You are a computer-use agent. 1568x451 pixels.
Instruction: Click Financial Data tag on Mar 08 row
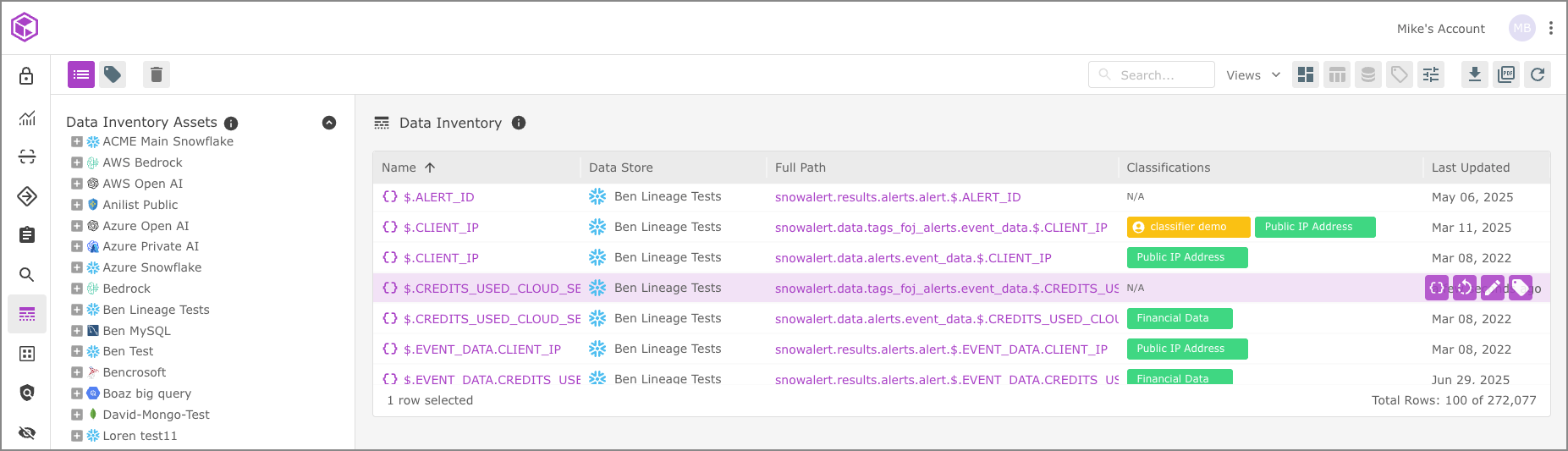(x=1180, y=318)
